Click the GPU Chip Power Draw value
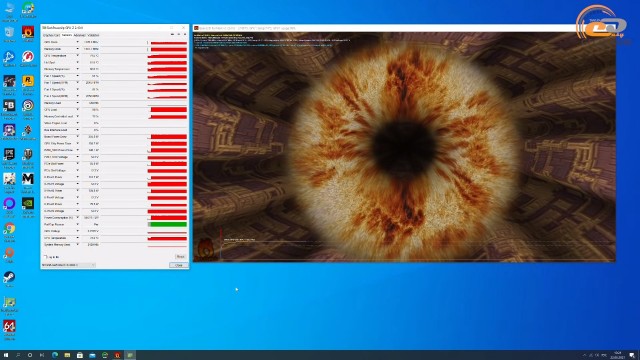This screenshot has width=640, height=360. point(91,143)
